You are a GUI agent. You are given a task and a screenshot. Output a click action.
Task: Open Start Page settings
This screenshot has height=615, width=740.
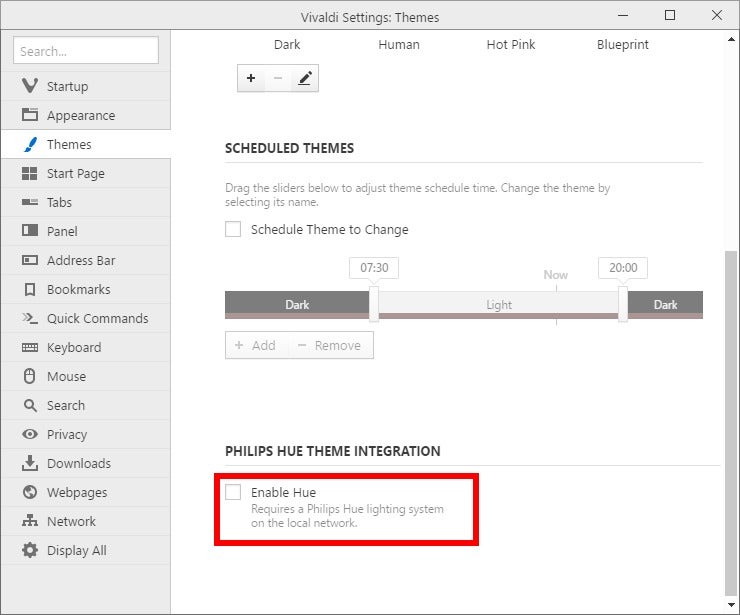point(85,173)
